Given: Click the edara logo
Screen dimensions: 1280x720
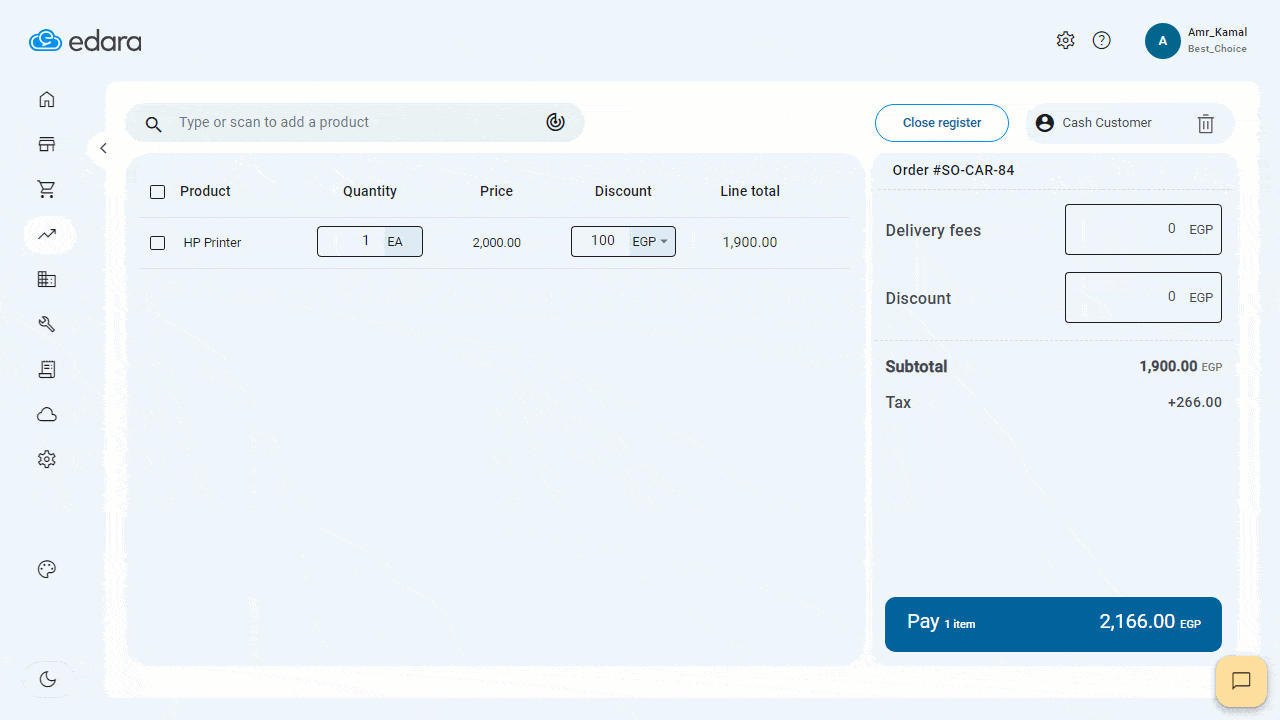Looking at the screenshot, I should click(x=85, y=41).
